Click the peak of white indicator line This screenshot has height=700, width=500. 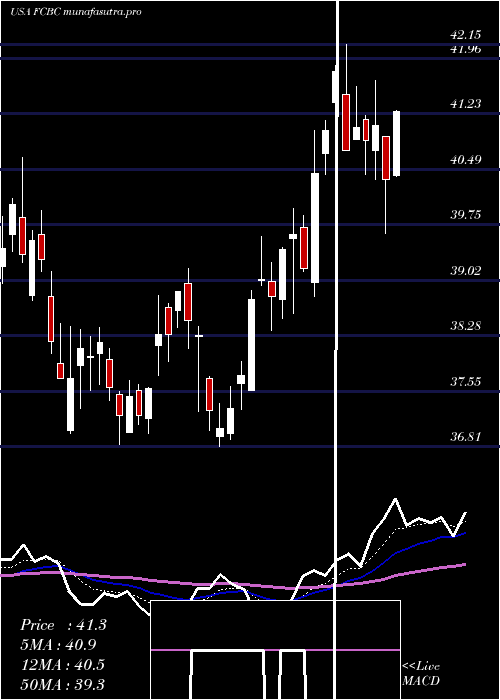coord(395,499)
